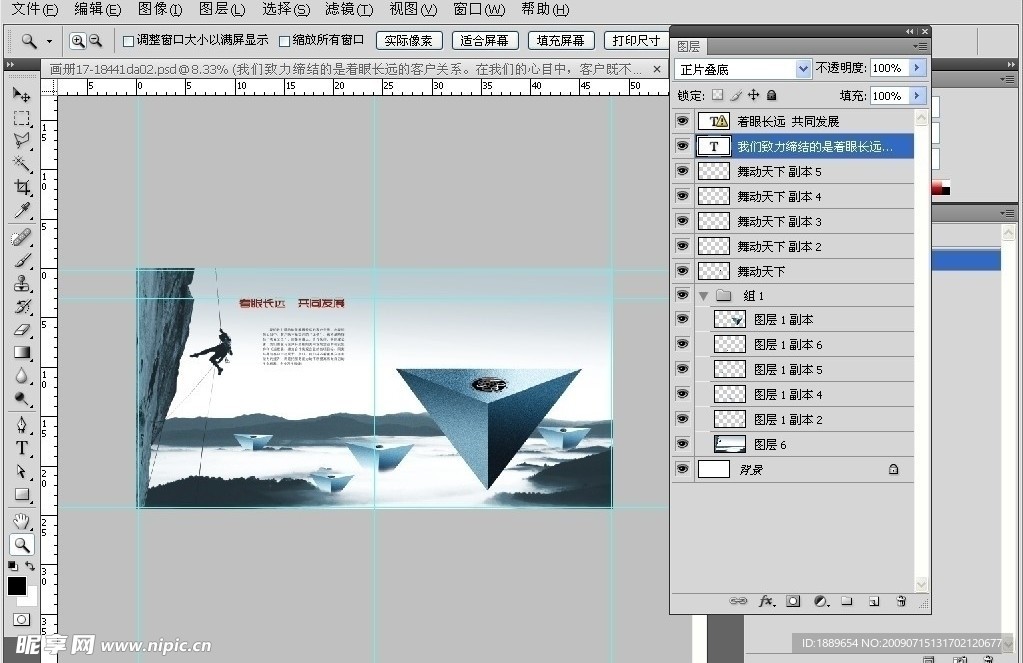Enable 缩放所有窗口 checkbox
The width and height of the screenshot is (1023, 663).
[284, 41]
